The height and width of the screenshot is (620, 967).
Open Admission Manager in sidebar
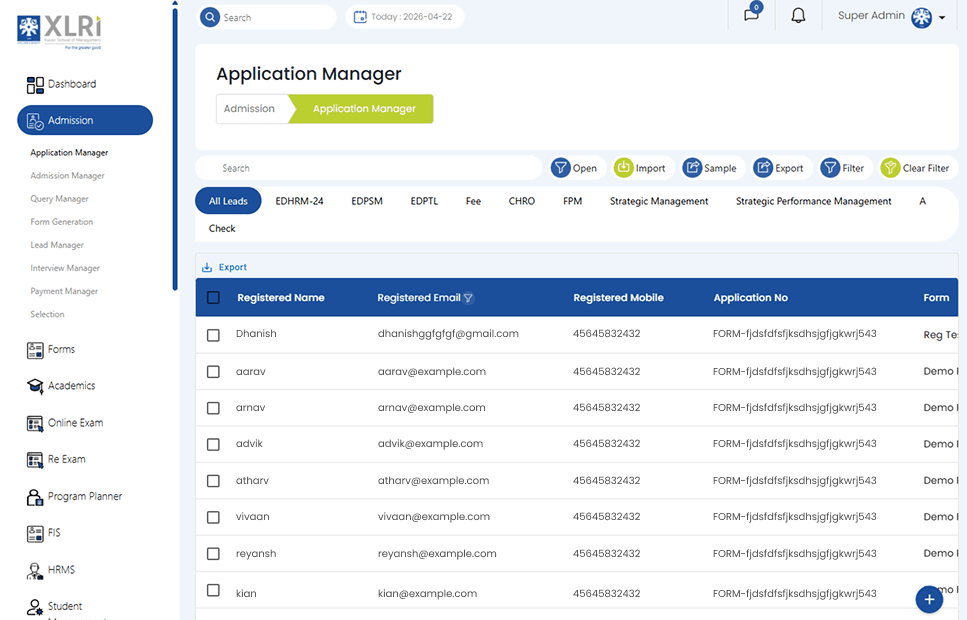point(67,176)
